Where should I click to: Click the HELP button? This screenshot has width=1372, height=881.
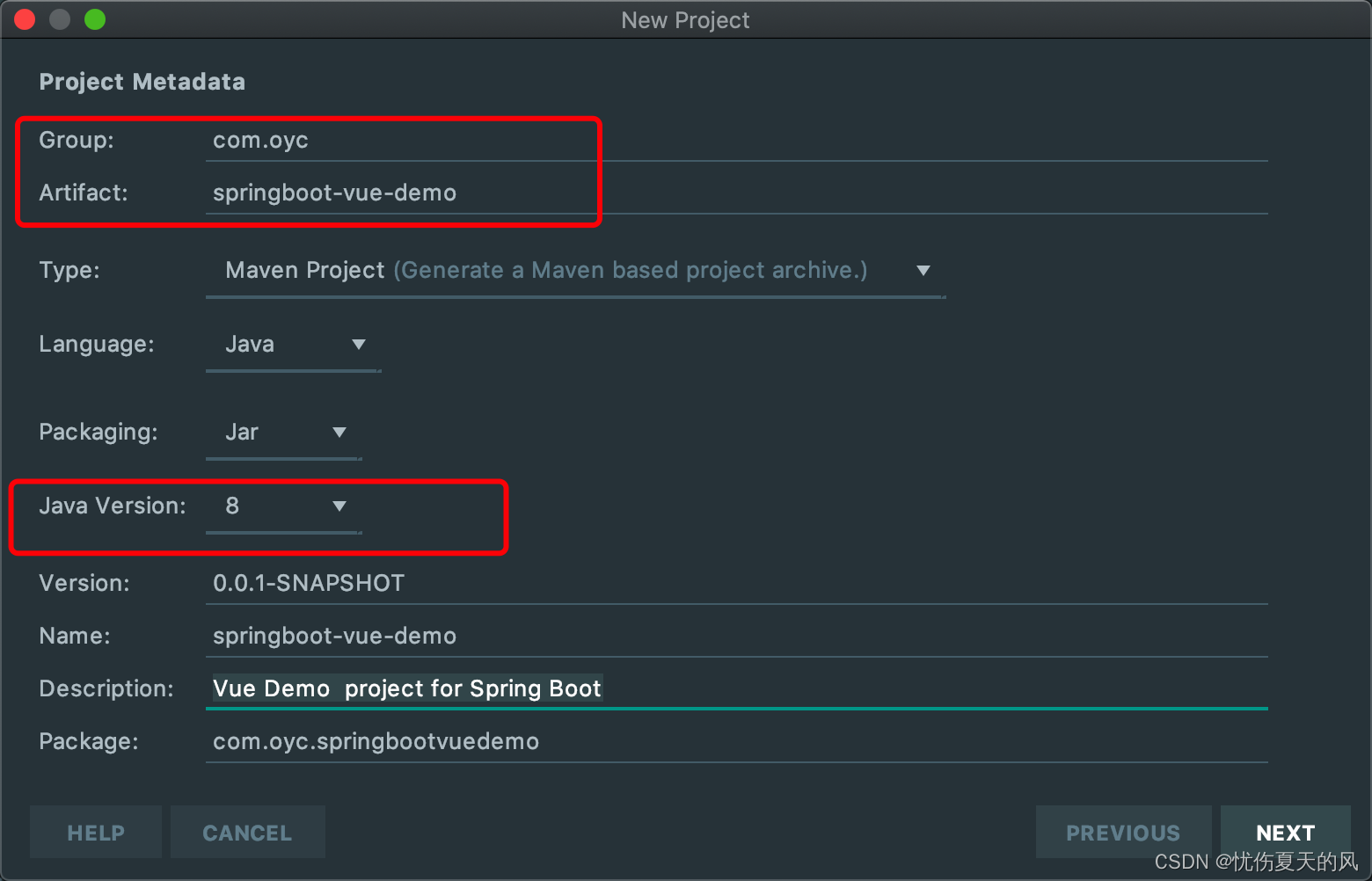pyautogui.click(x=96, y=832)
